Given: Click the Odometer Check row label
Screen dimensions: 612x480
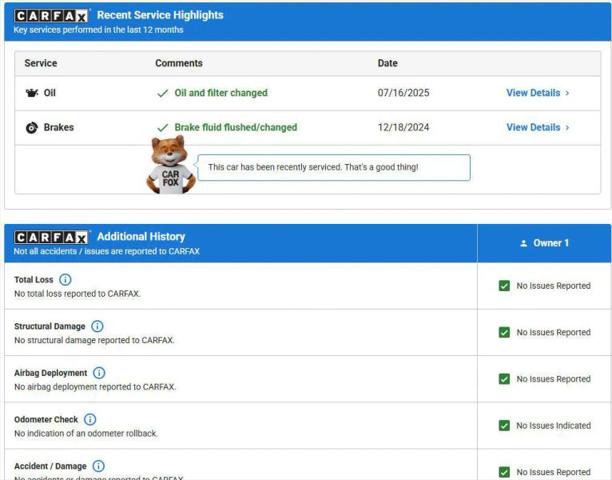Looking at the screenshot, I should point(46,419).
